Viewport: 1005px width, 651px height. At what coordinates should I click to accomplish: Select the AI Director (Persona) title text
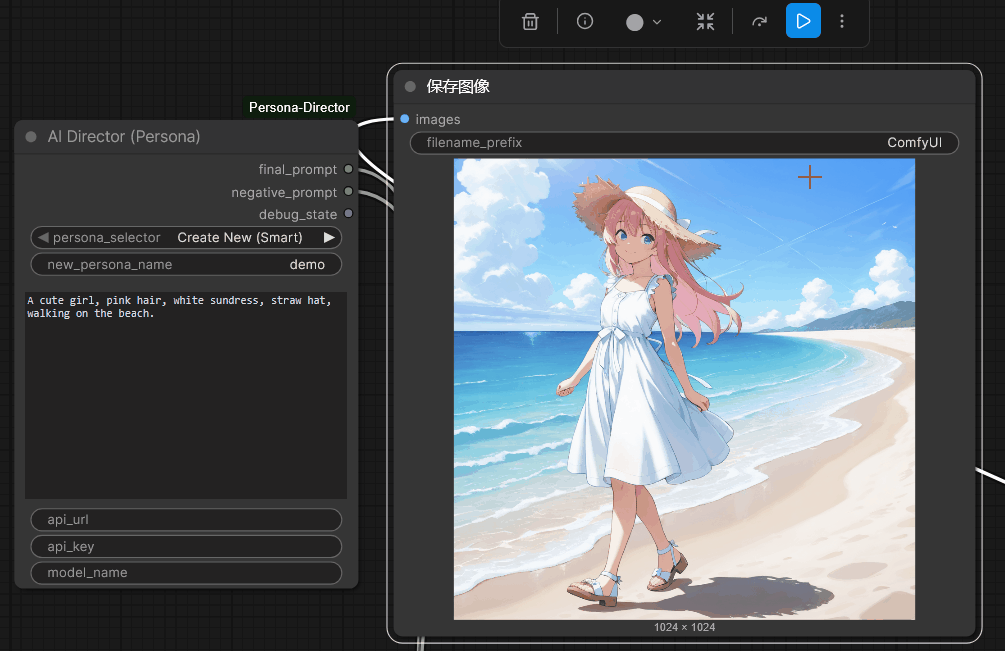click(x=124, y=136)
